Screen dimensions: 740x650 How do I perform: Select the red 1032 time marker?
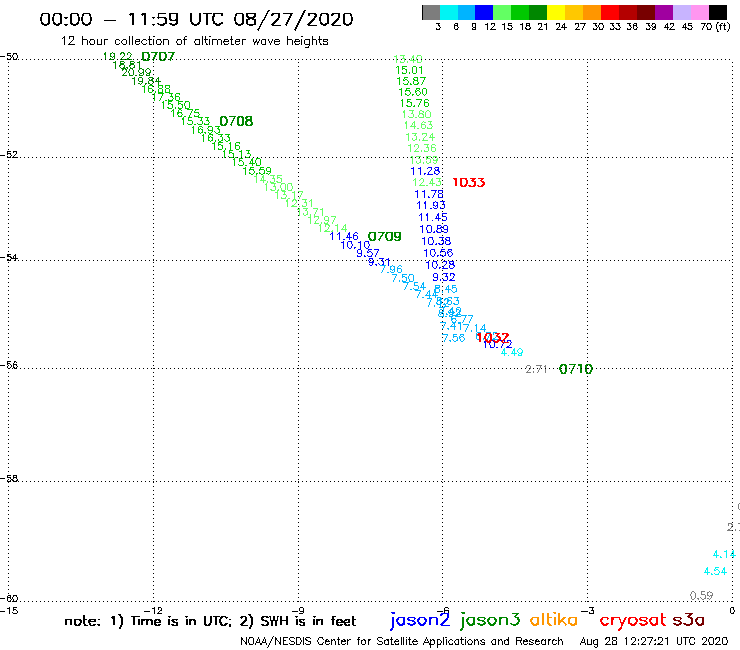pos(493,338)
